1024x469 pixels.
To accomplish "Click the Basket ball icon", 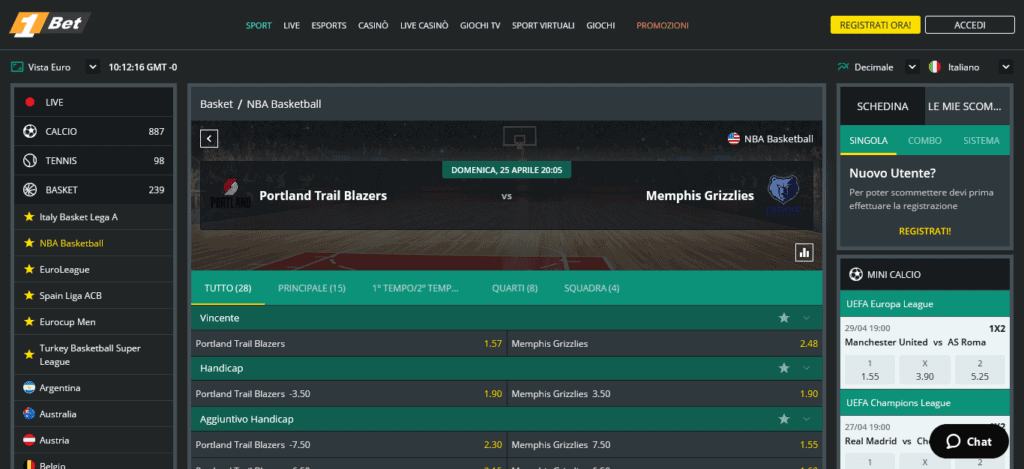I will [x=29, y=190].
